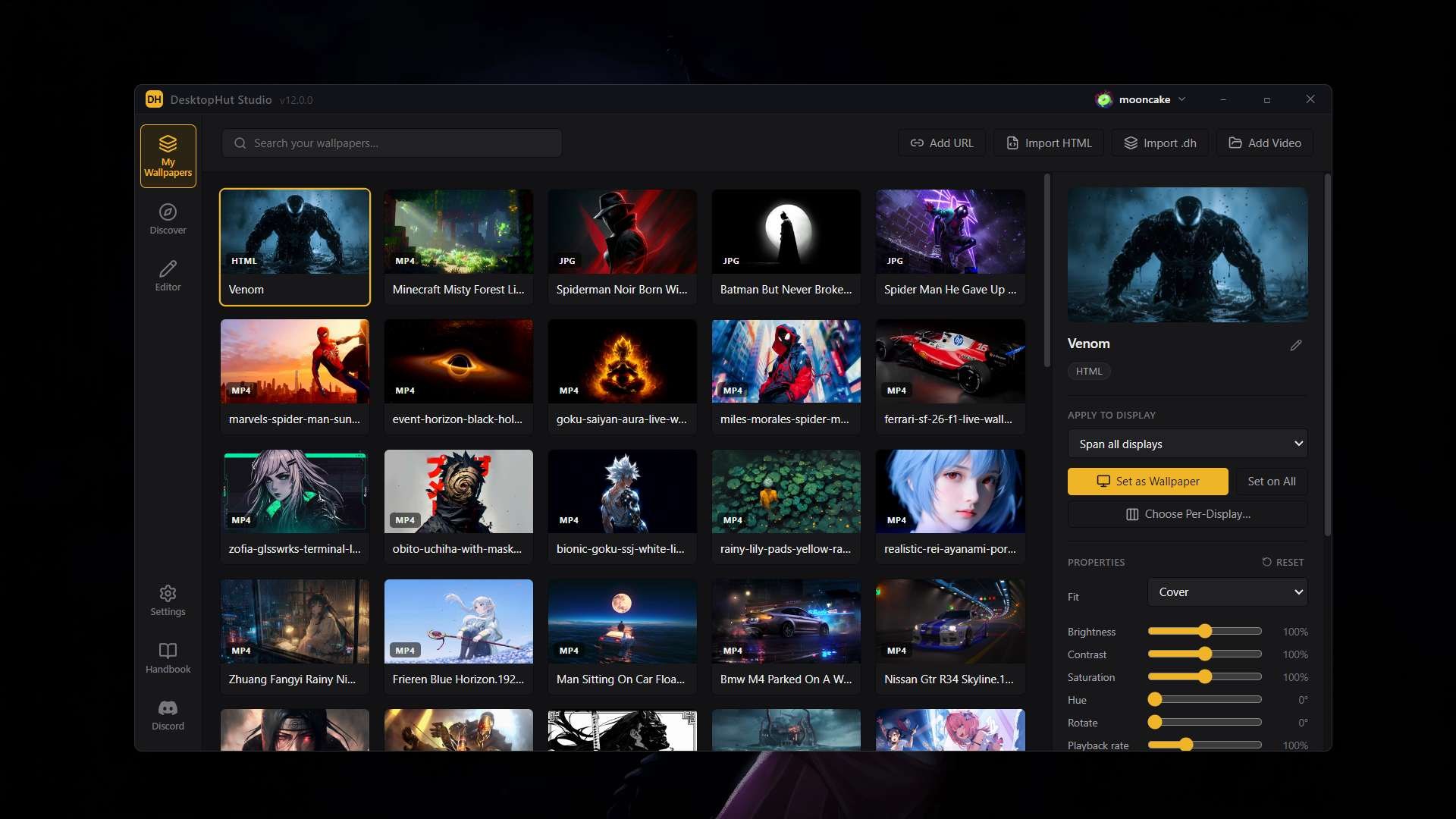Click Add Video button
Viewport: 1456px width, 819px height.
coord(1265,143)
